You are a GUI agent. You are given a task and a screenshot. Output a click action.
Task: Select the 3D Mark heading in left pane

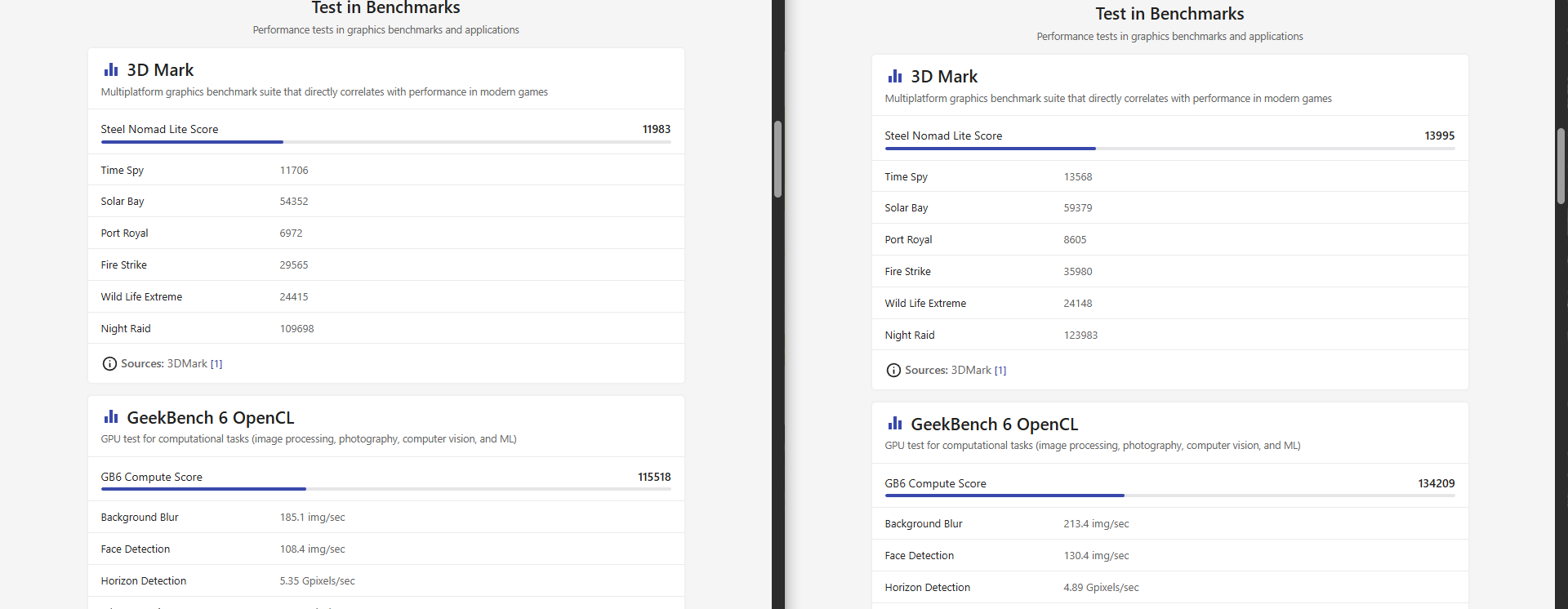pos(160,70)
